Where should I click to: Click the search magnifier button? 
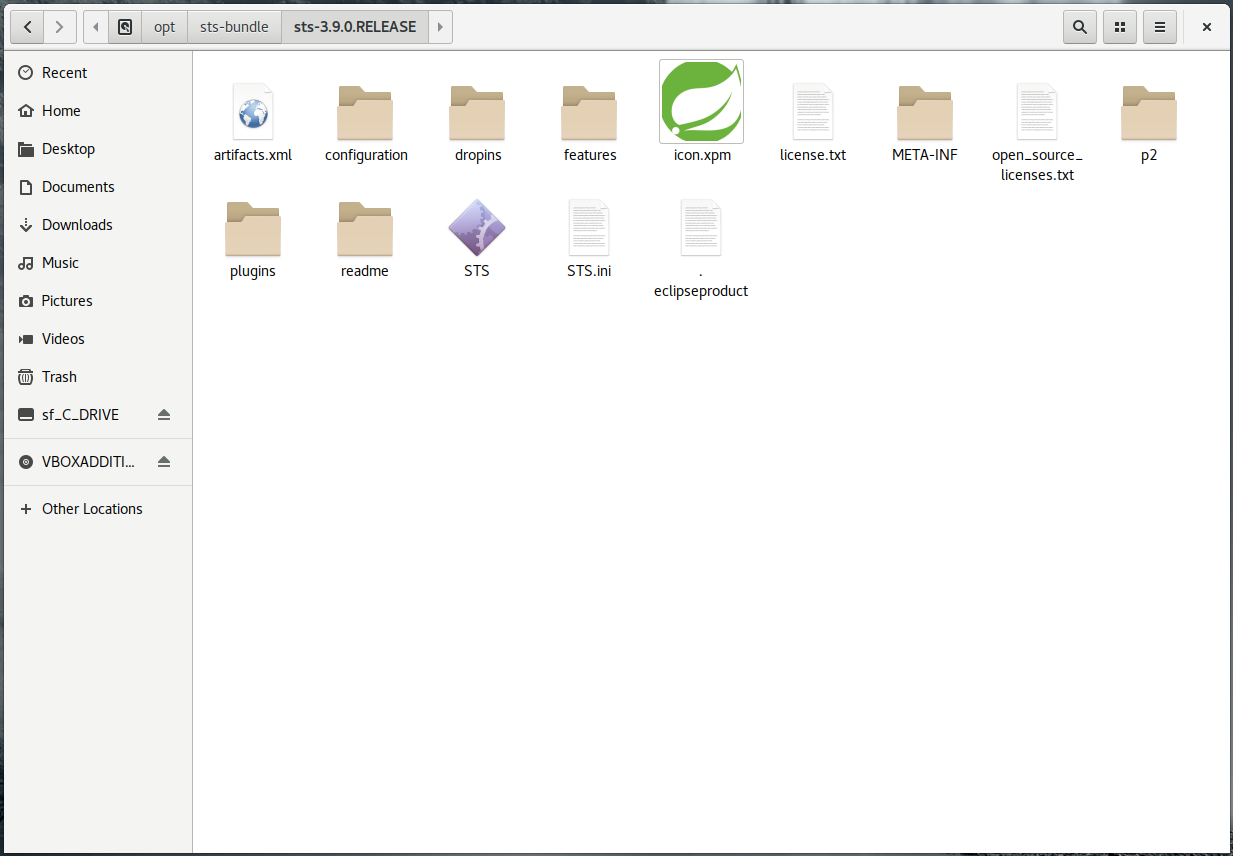pyautogui.click(x=1079, y=27)
